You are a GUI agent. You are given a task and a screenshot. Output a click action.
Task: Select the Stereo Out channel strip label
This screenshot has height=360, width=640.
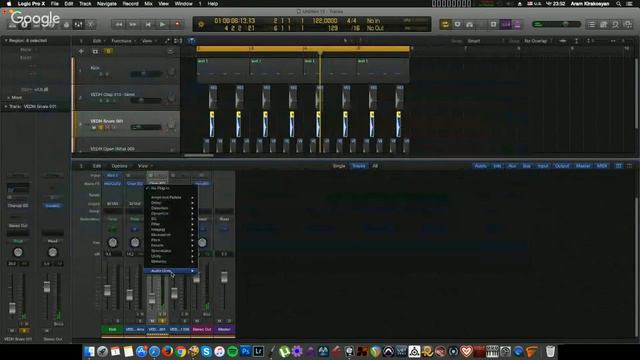[x=202, y=329]
